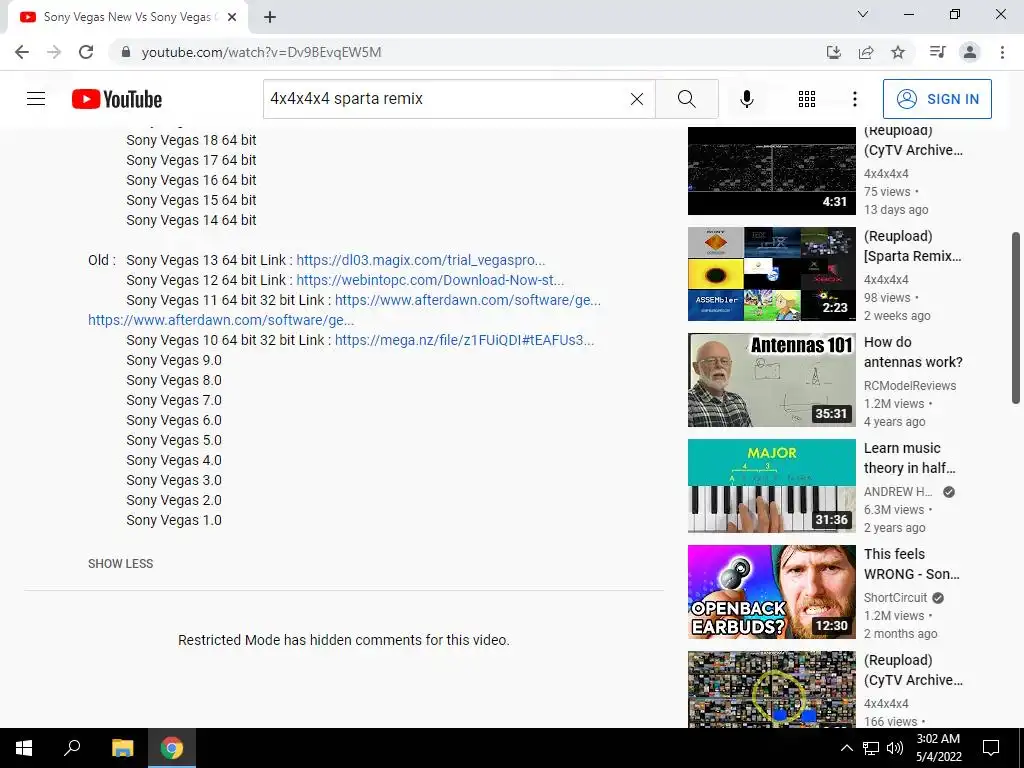
Task: Visit the RCModelReviews channel
Action: point(910,385)
